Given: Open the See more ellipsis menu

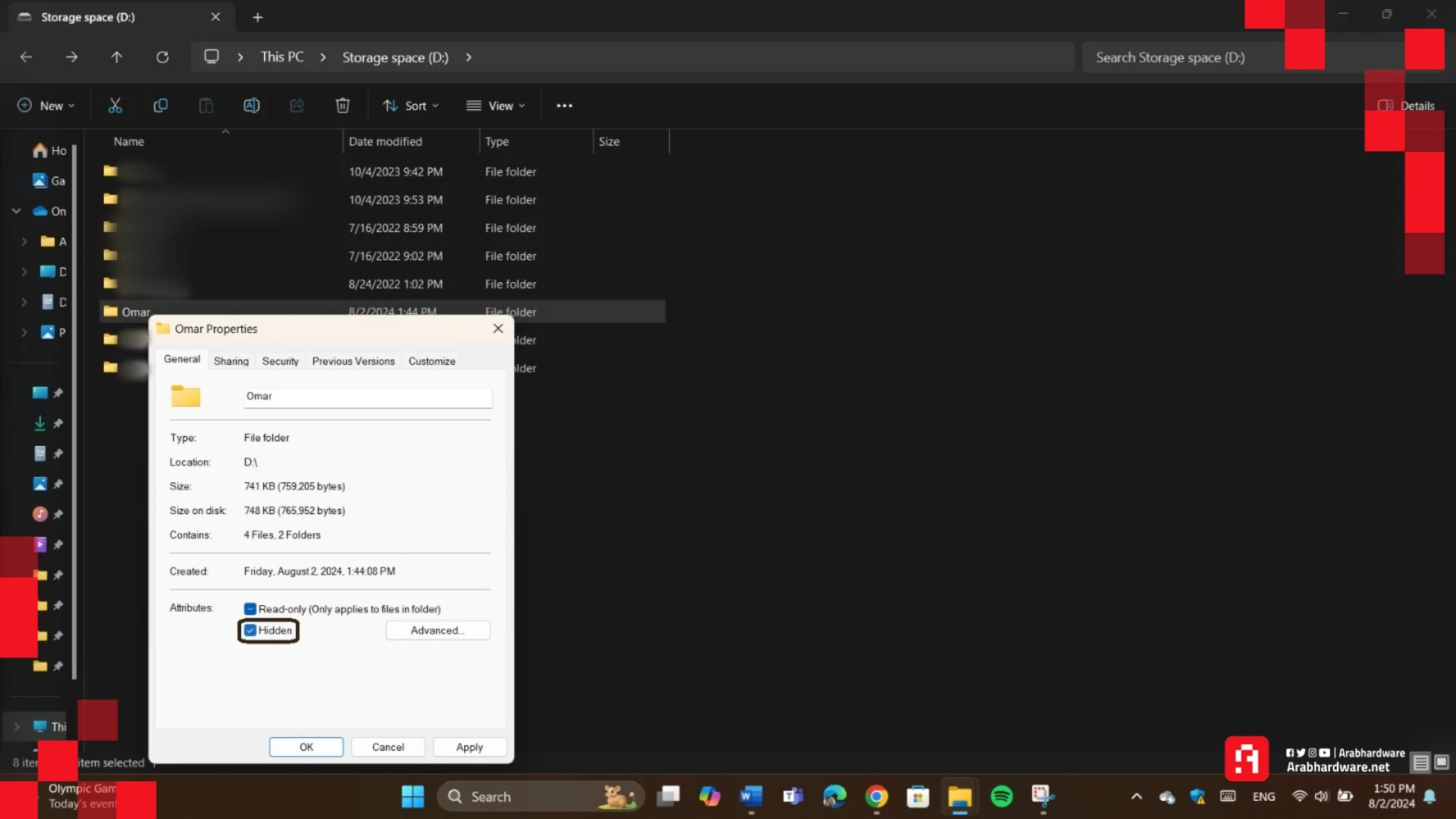Looking at the screenshot, I should tap(564, 105).
